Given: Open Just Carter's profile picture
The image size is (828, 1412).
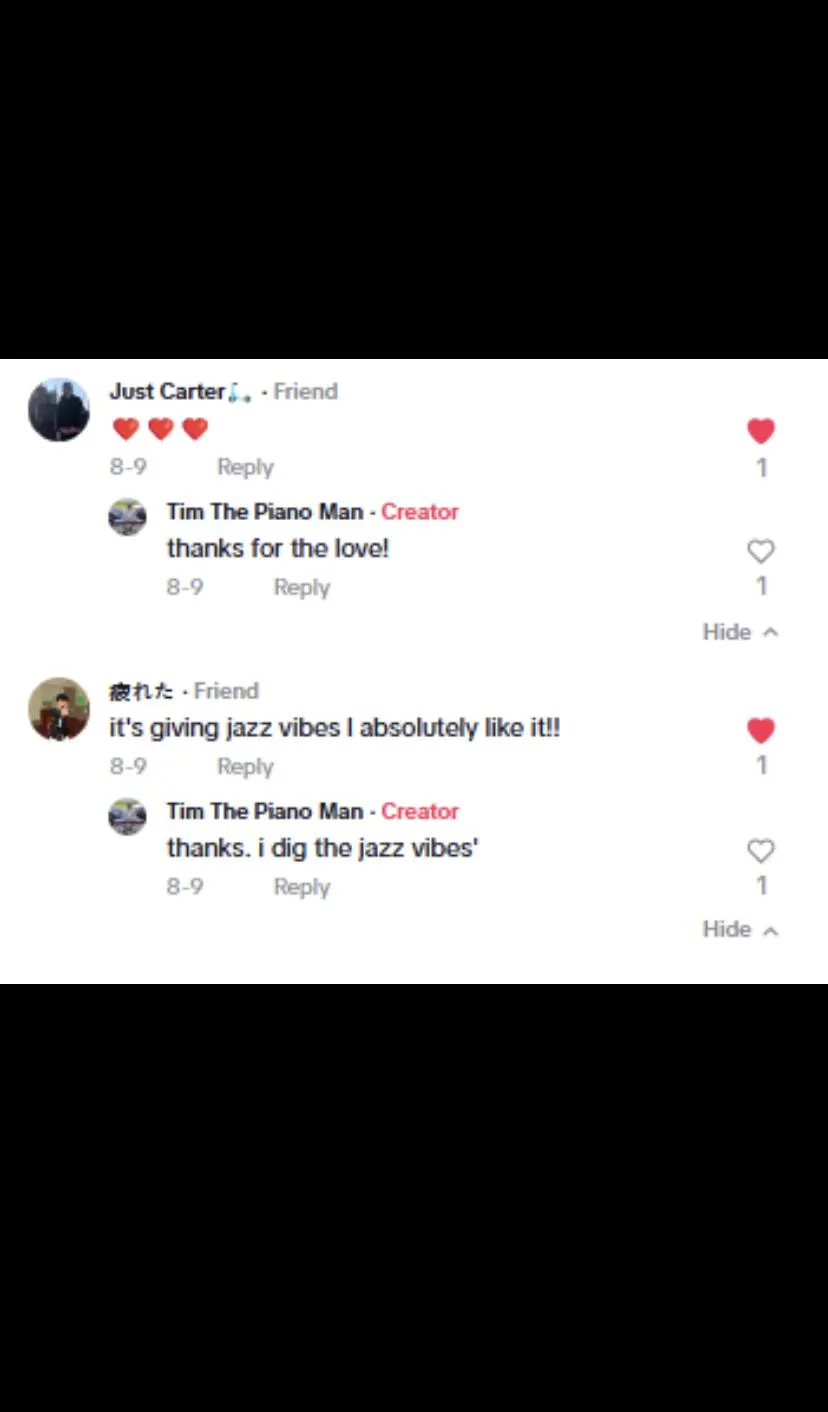Looking at the screenshot, I should 59,410.
